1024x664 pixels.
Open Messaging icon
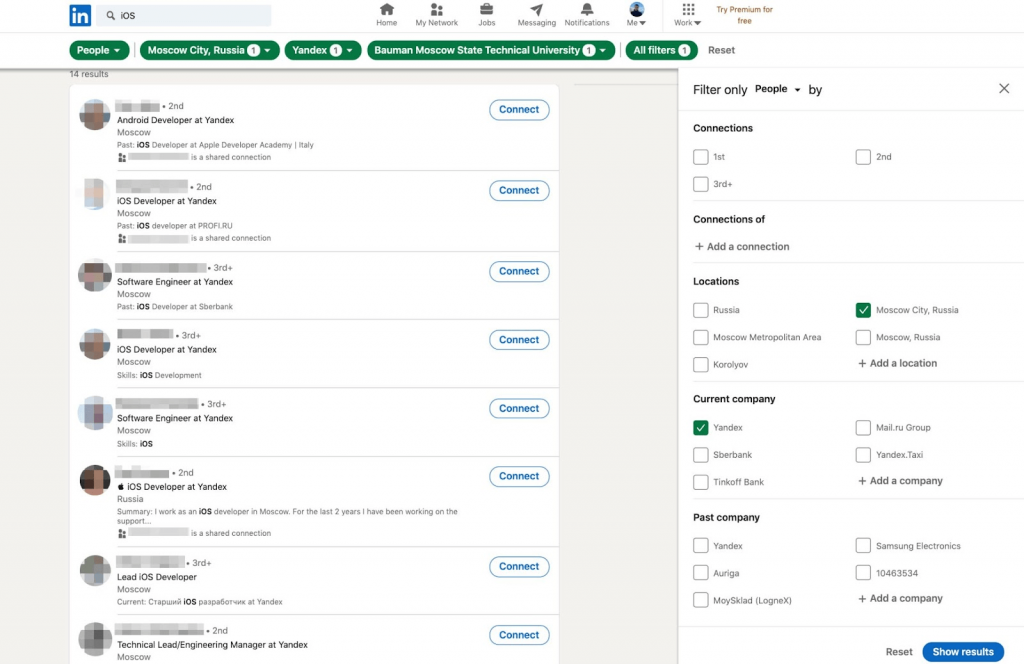click(537, 10)
